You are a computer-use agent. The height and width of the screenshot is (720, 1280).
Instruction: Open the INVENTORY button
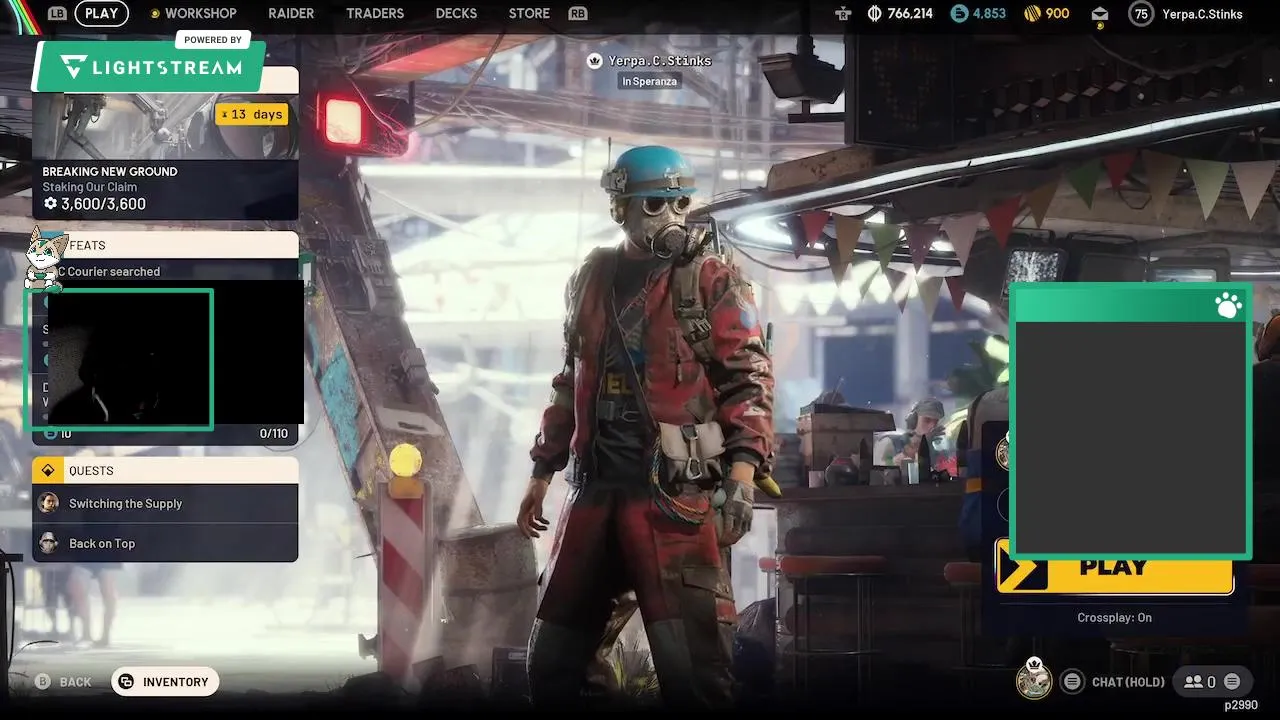point(165,682)
